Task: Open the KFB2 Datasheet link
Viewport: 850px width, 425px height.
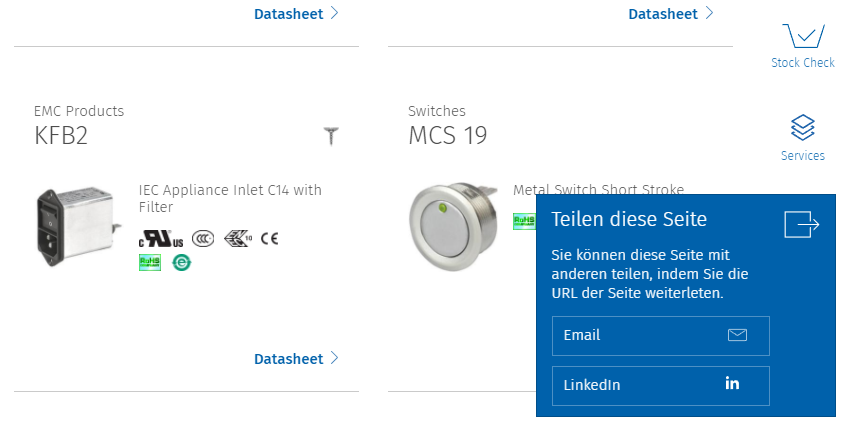Action: [x=288, y=359]
